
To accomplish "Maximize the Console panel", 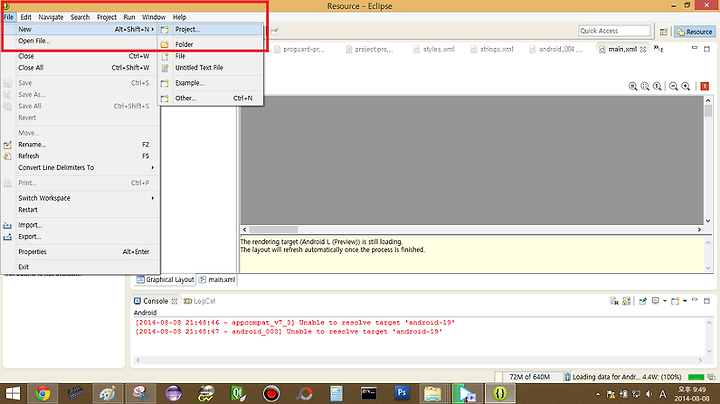I will point(707,301).
